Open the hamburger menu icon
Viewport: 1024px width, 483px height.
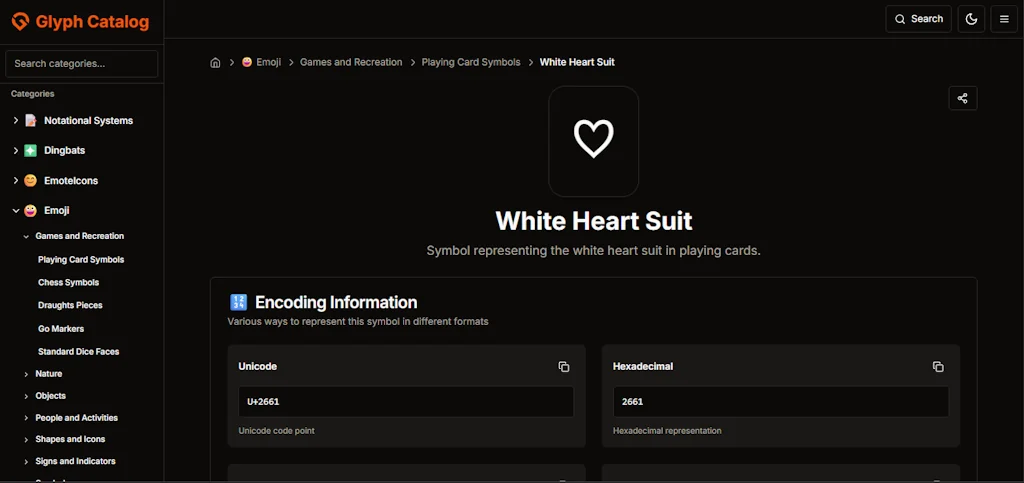click(1004, 19)
